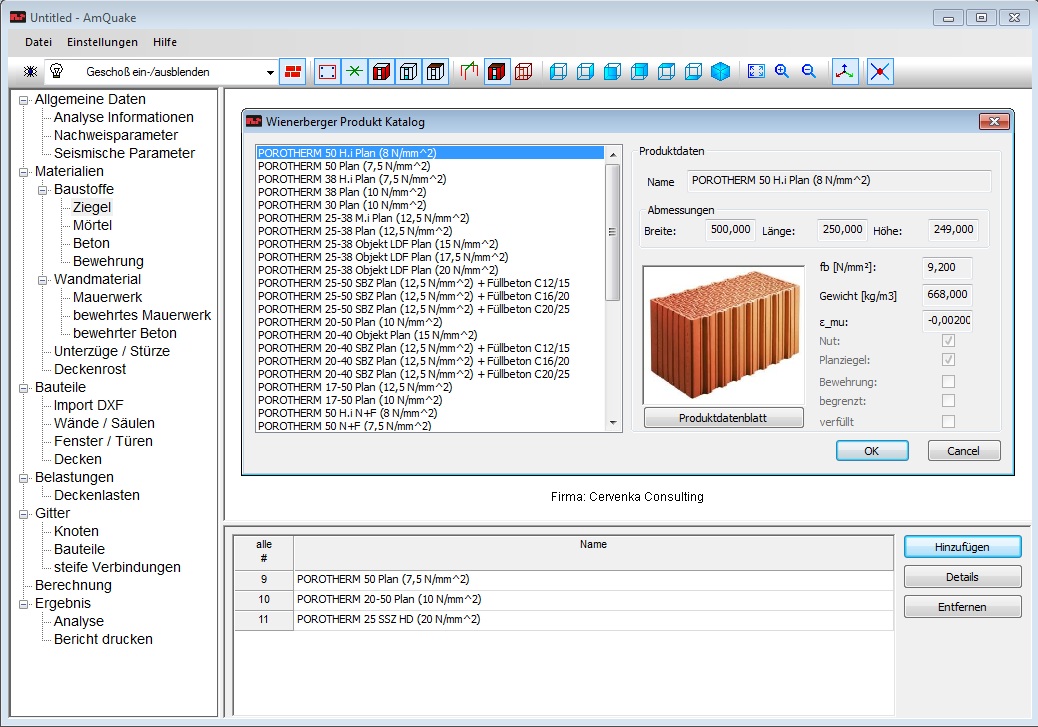Click the white box icon with dark brown top
Screen dimensions: 1038x727
(x=436, y=72)
